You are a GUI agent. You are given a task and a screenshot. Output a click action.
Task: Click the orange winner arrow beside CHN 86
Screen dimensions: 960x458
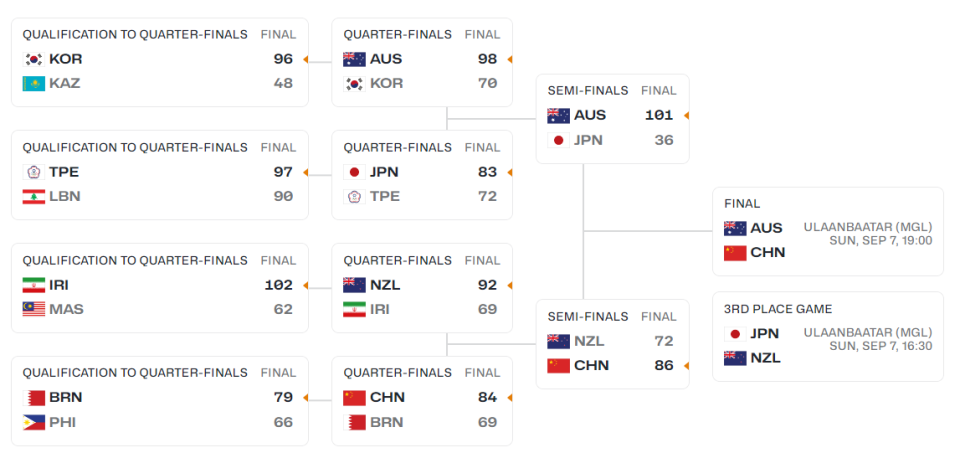pos(686,366)
